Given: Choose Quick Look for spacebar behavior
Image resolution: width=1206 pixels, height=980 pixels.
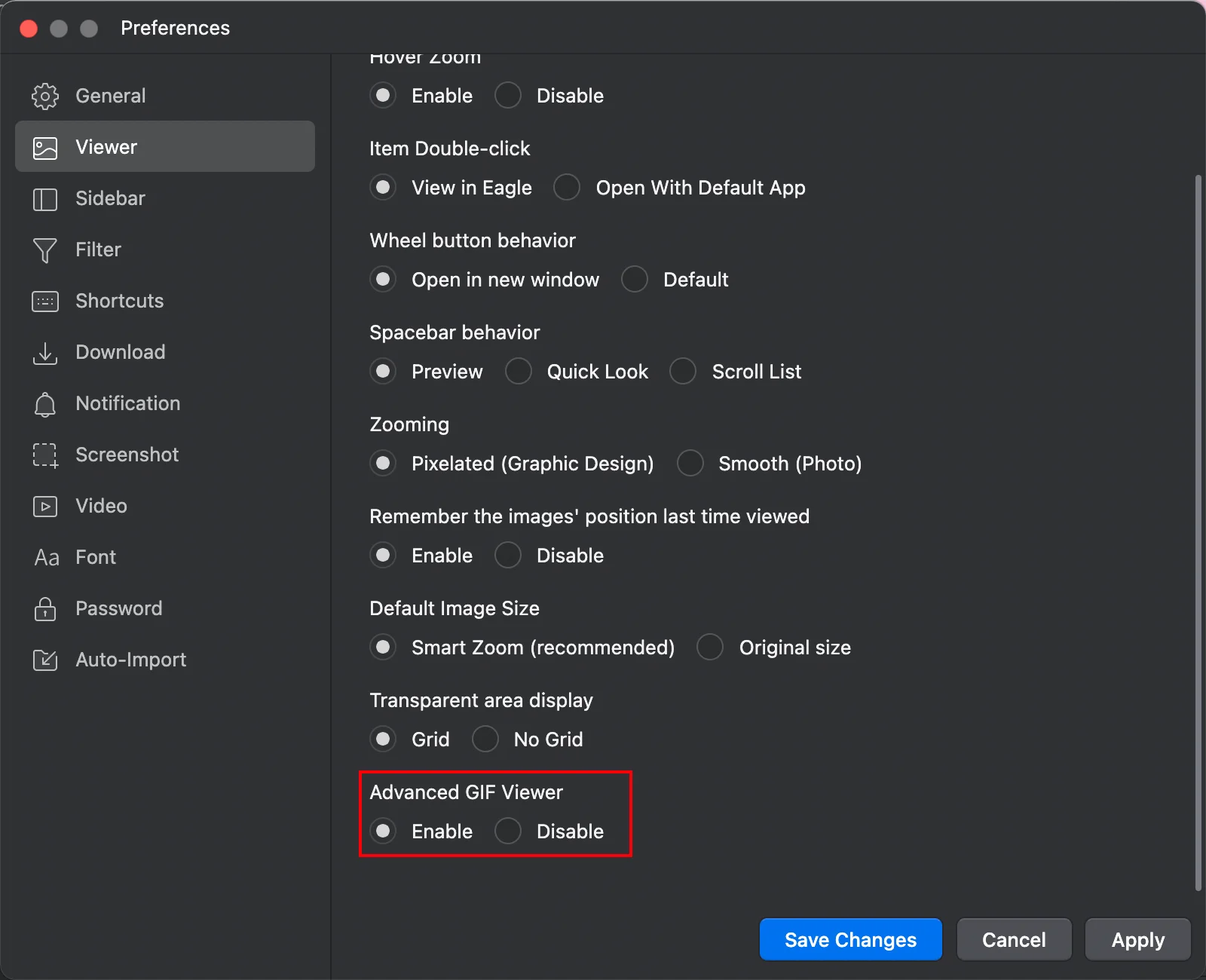Looking at the screenshot, I should point(519,371).
